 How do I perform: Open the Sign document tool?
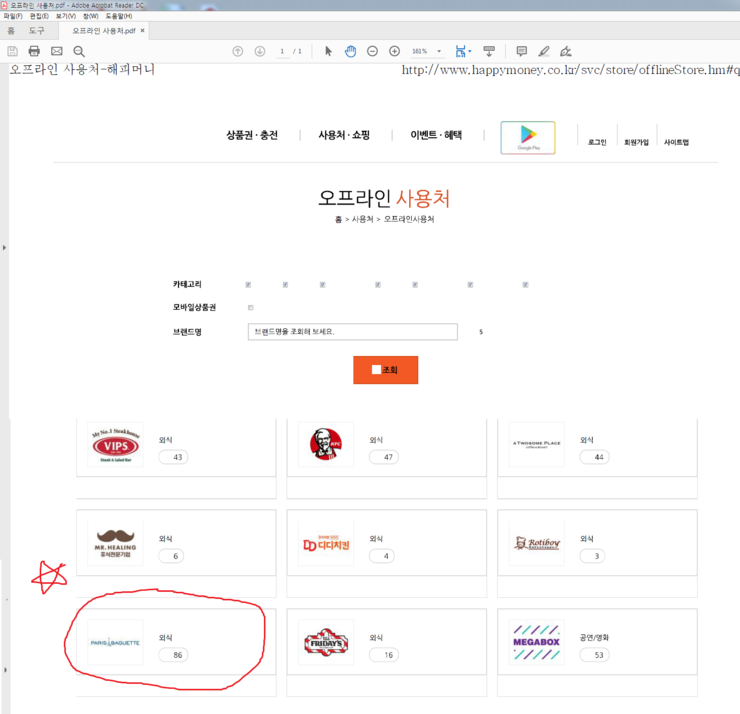565,51
